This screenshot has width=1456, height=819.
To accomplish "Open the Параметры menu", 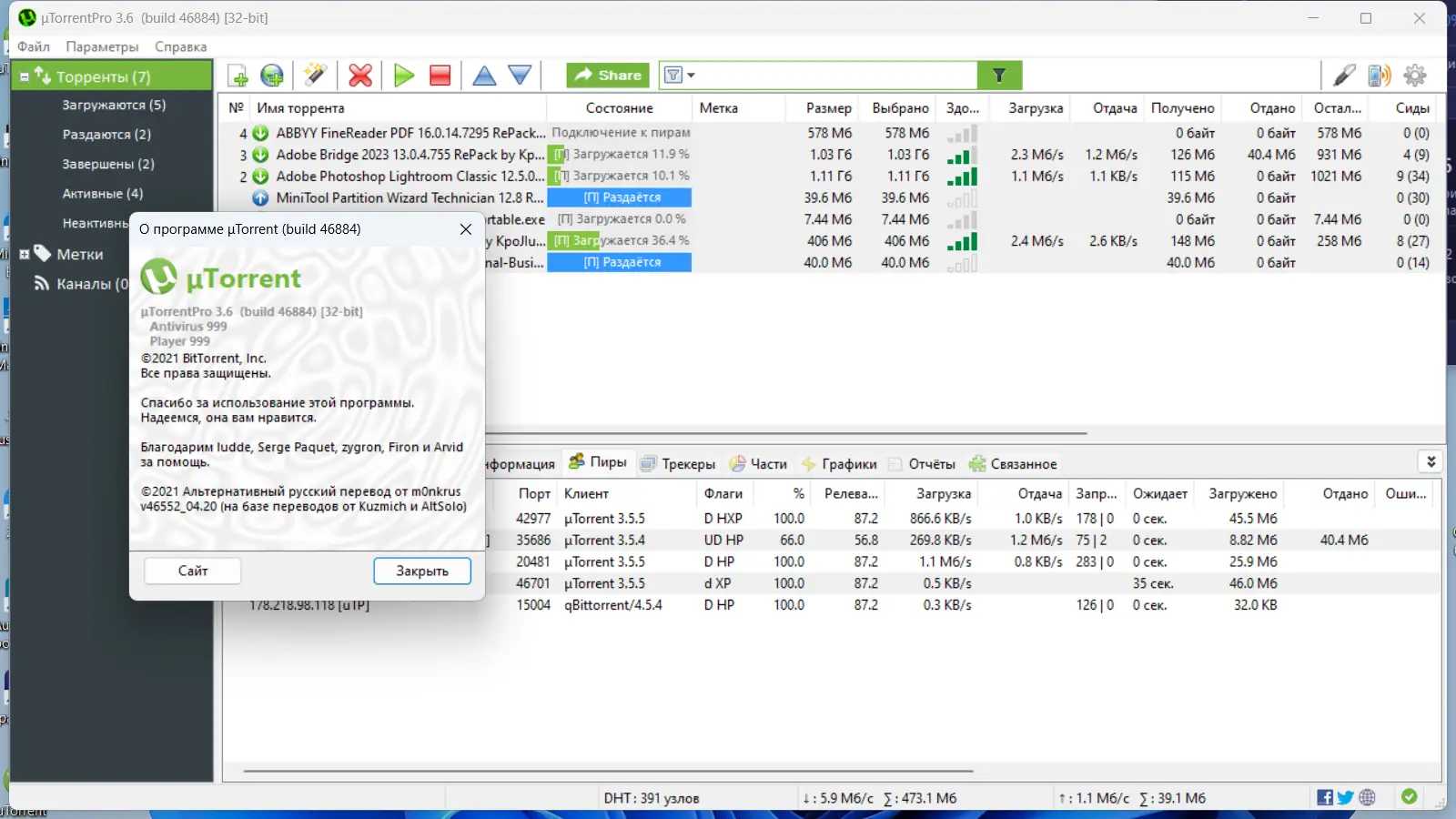I will (x=102, y=46).
